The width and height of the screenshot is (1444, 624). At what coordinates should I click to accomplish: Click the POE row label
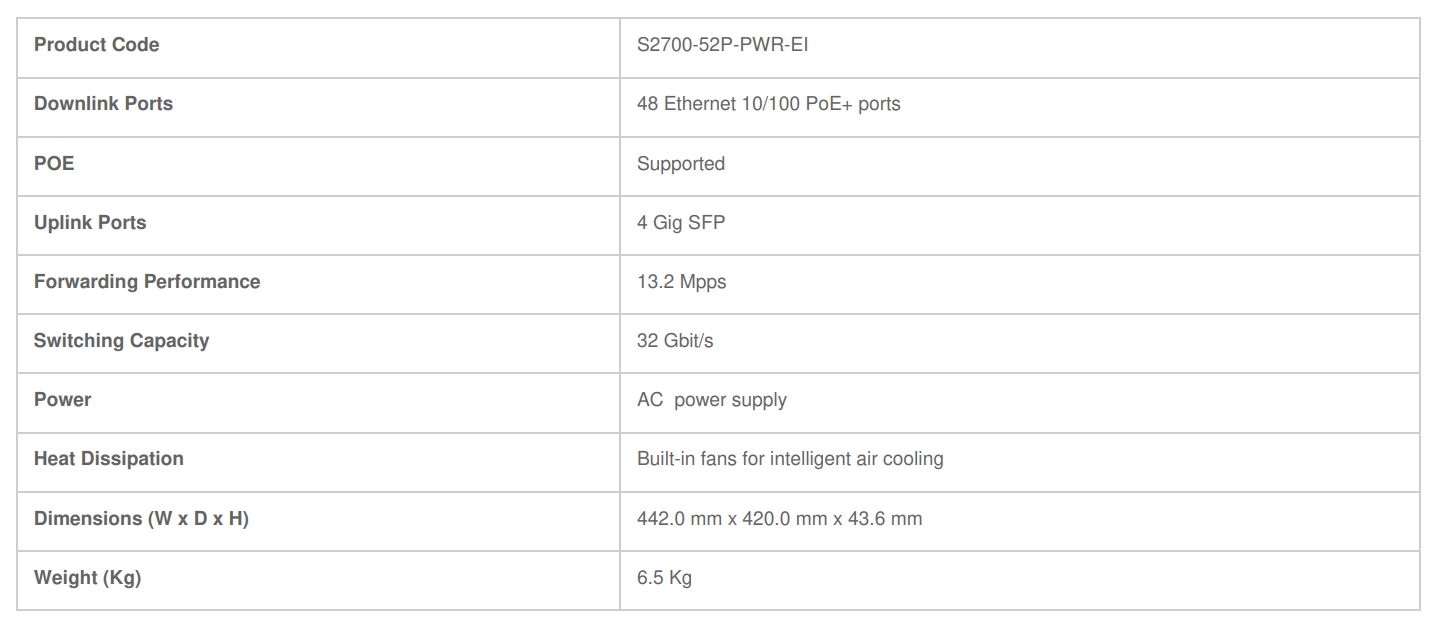[x=54, y=163]
